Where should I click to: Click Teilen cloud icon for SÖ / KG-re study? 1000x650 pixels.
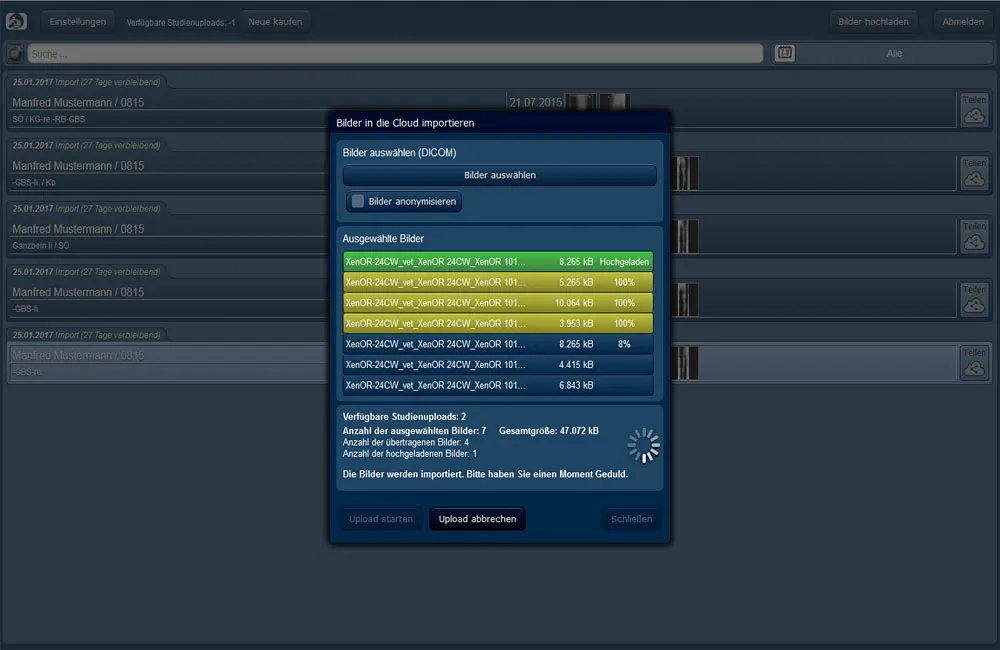(x=974, y=111)
